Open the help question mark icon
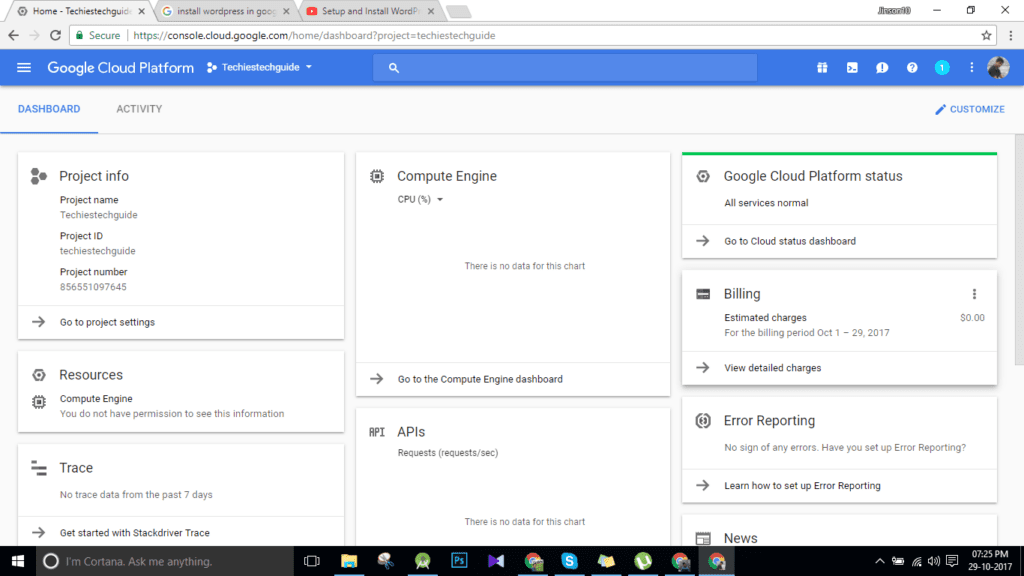This screenshot has width=1024, height=576. click(912, 67)
